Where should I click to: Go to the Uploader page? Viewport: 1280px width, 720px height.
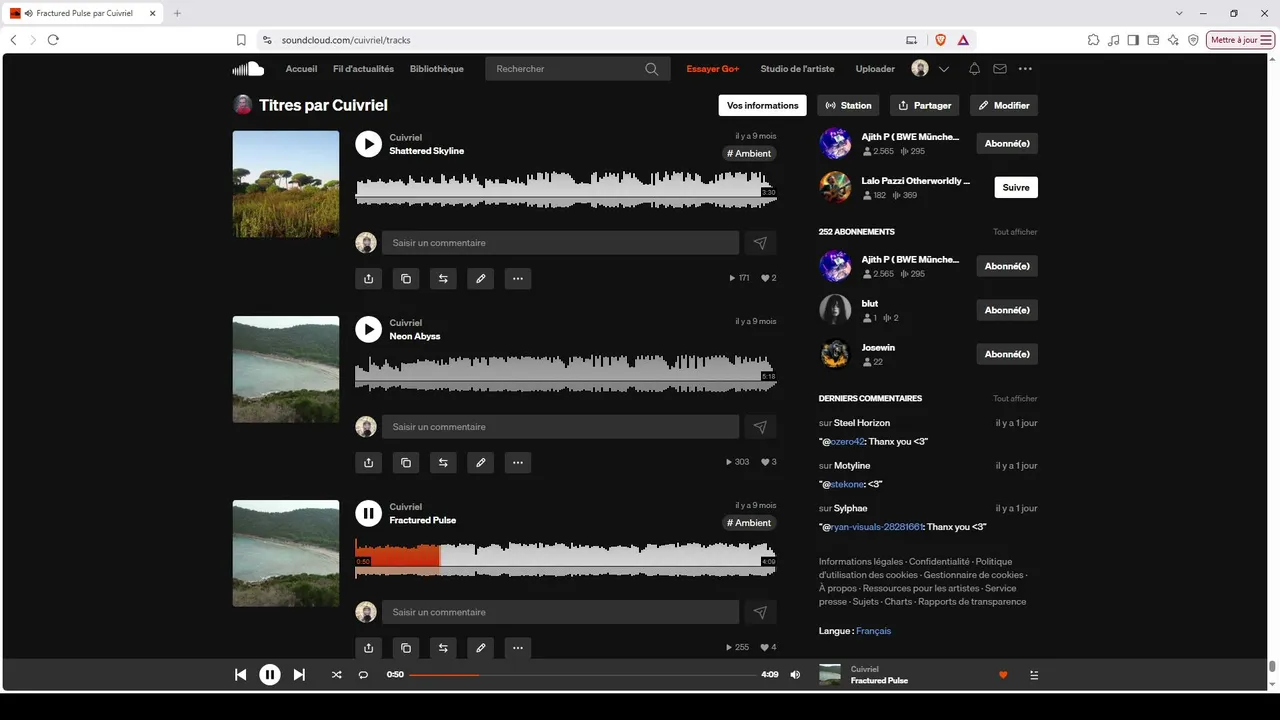(x=875, y=69)
